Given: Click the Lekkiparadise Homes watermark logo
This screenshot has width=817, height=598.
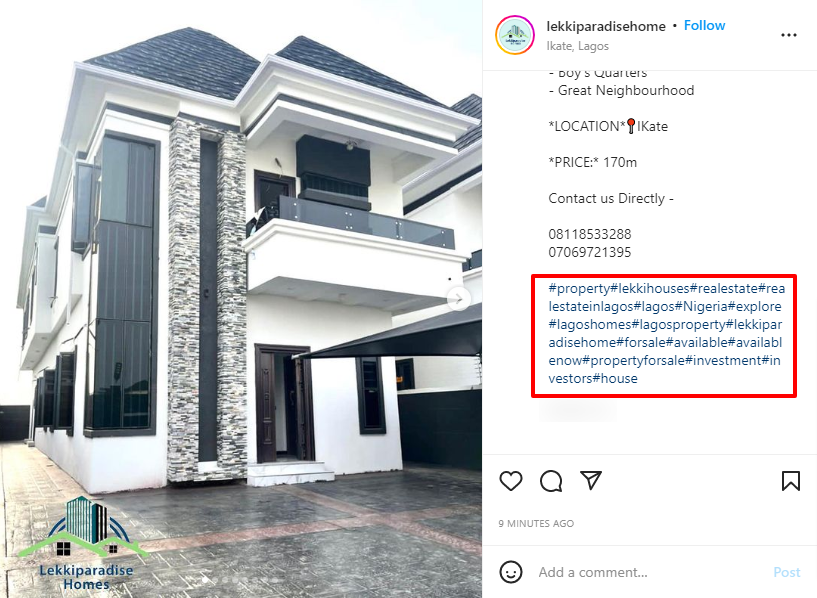Looking at the screenshot, I should [83, 543].
